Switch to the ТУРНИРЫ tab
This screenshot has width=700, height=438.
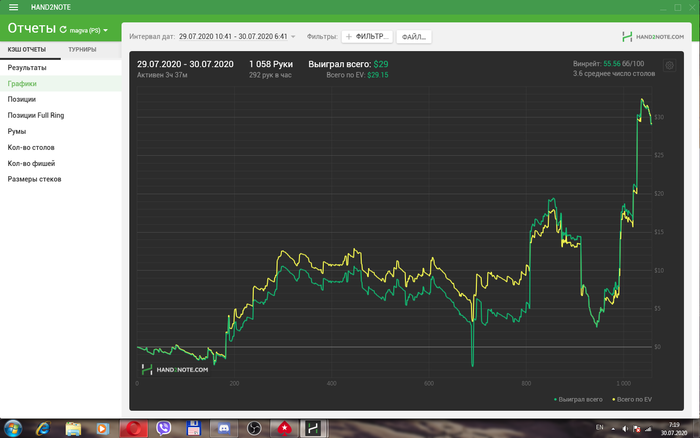click(x=82, y=50)
